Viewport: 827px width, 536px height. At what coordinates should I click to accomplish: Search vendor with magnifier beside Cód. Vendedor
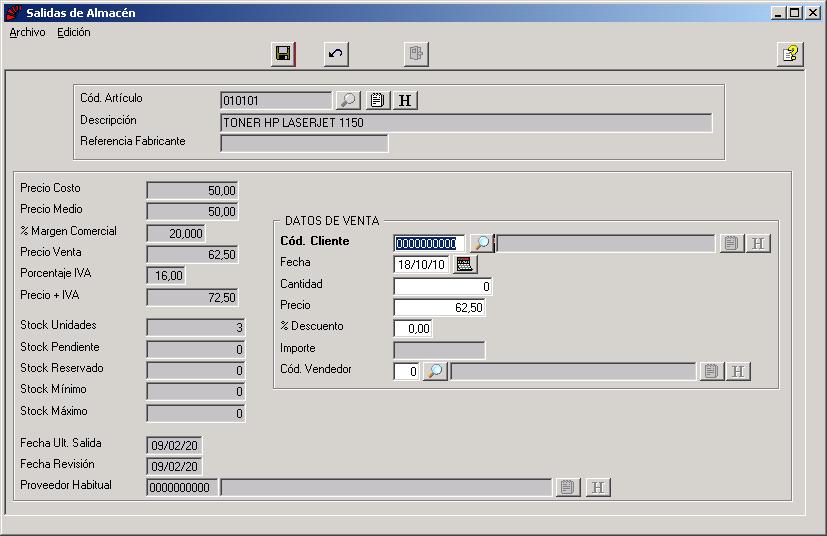pyautogui.click(x=435, y=371)
